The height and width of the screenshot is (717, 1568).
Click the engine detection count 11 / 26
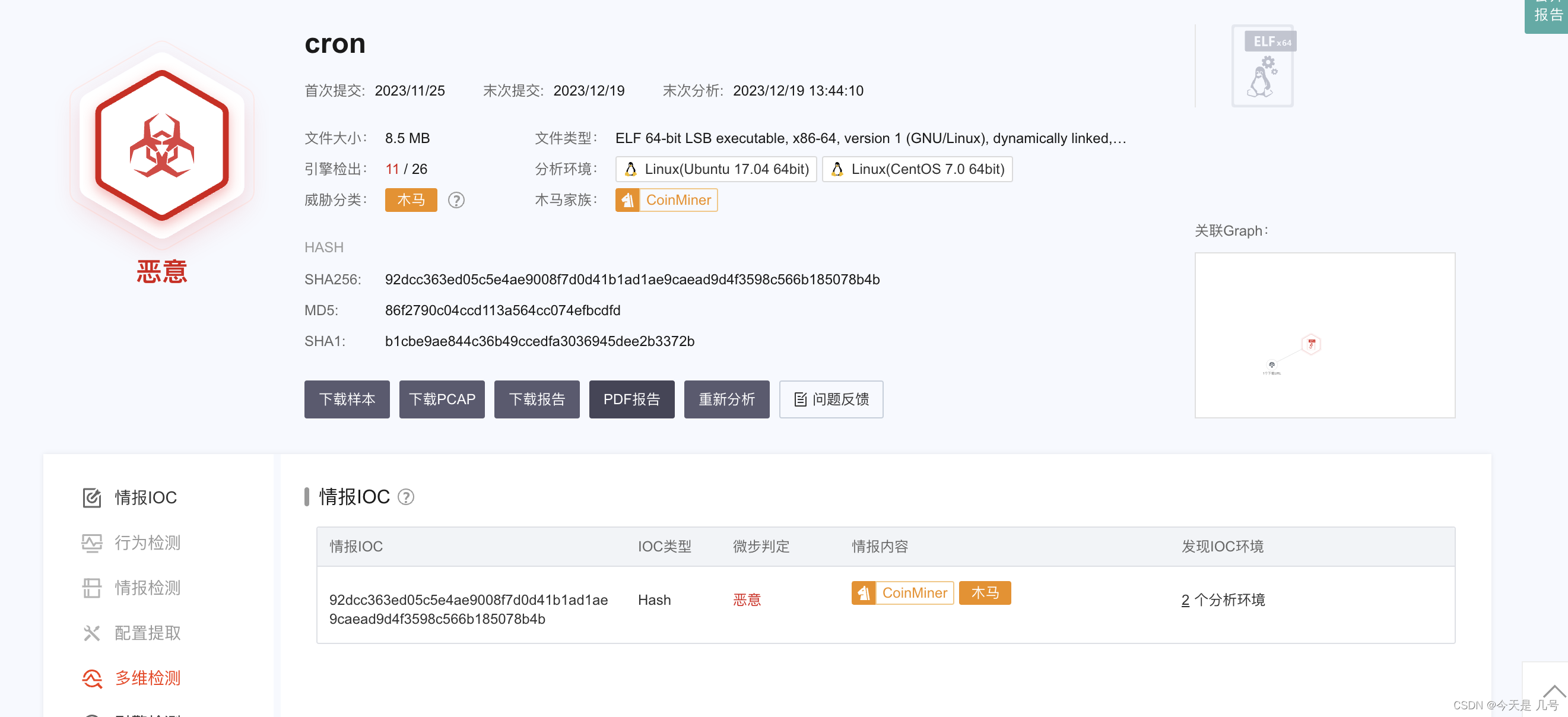406,169
